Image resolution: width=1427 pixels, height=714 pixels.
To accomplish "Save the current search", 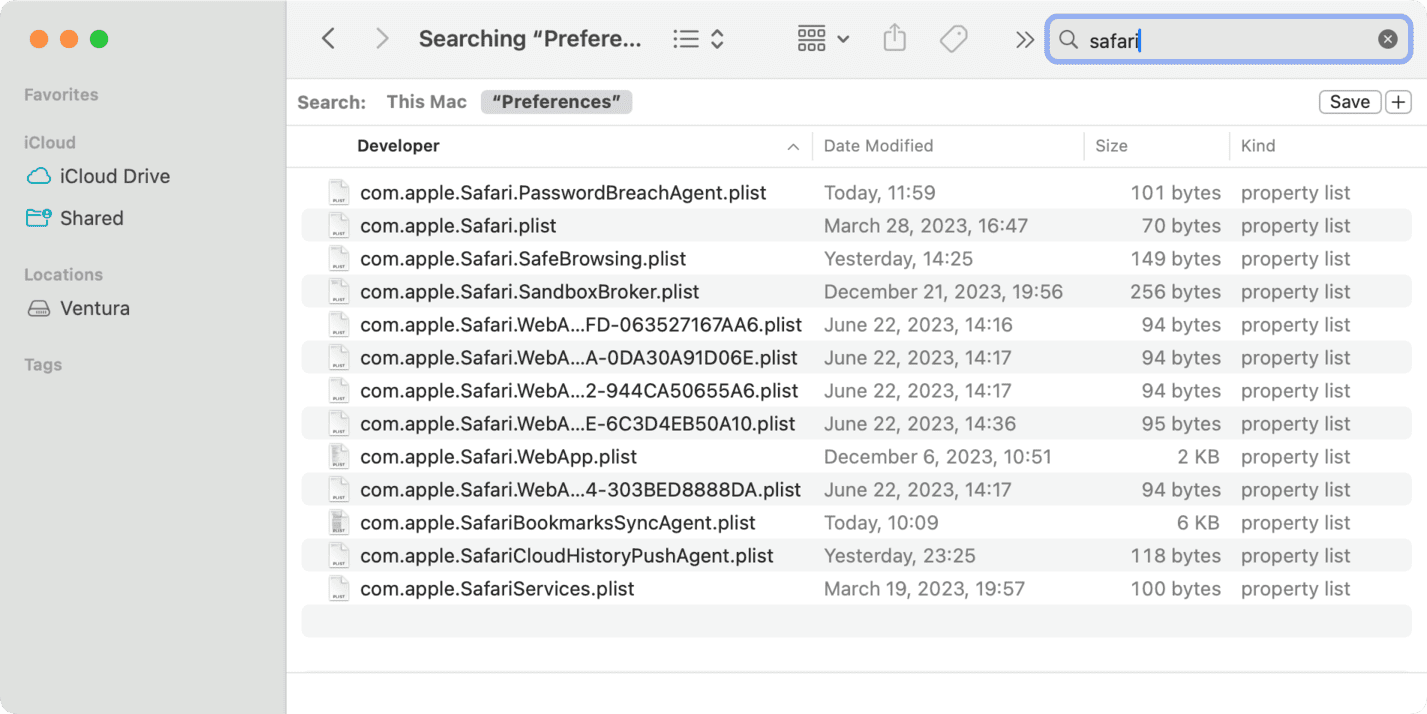I will (x=1350, y=102).
